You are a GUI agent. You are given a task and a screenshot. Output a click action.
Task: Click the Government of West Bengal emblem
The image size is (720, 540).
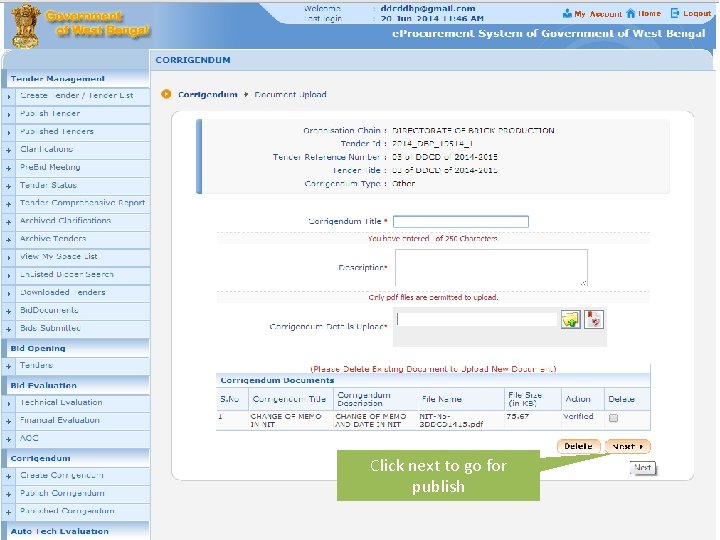click(x=26, y=26)
